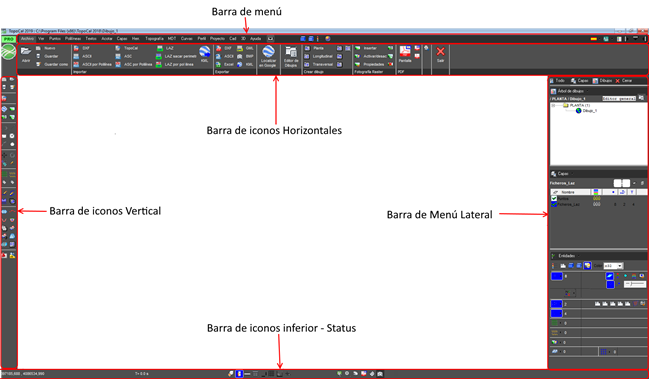Viewport: 649px width, 379px height.
Task: Switch to the Todo tab in side panel
Action: [x=557, y=81]
